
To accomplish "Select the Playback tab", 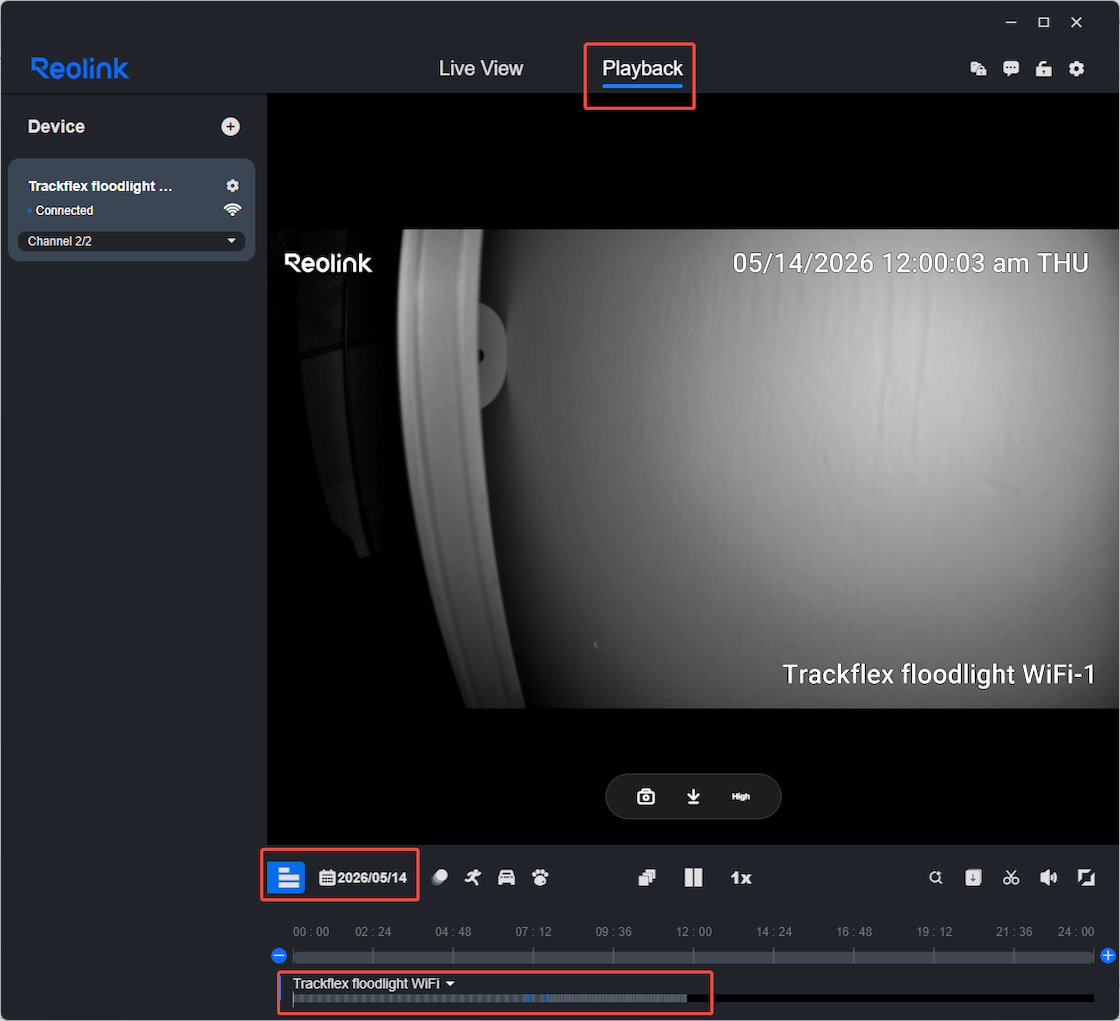I will 642,69.
